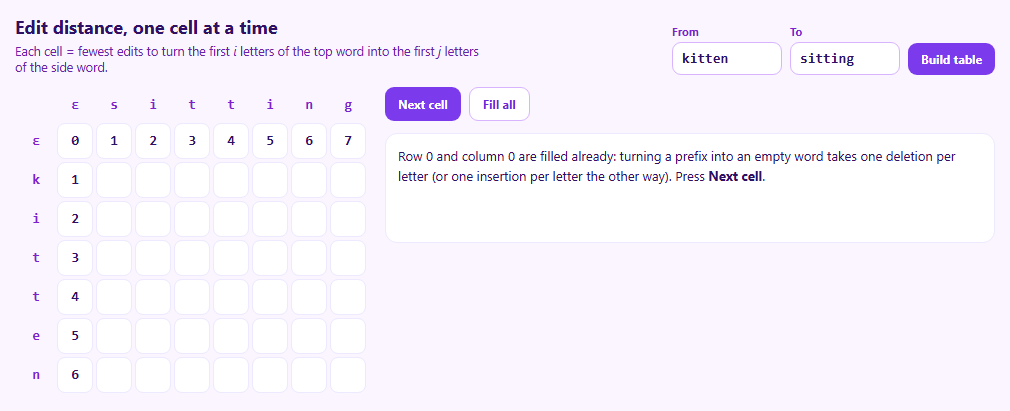This screenshot has height=411, width=1010.
Task: Click empty cell at row k, column s
Action: 114,180
